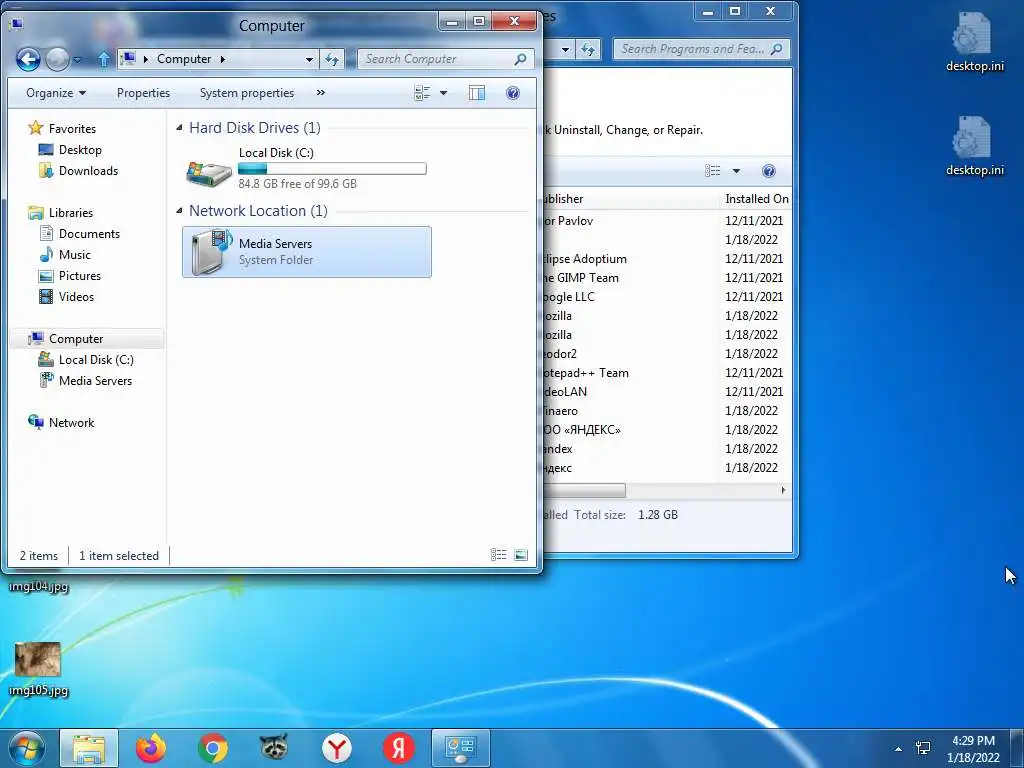The width and height of the screenshot is (1024, 768).
Task: Click horizontal scrollbar in Programs and Features
Action: 584,490
